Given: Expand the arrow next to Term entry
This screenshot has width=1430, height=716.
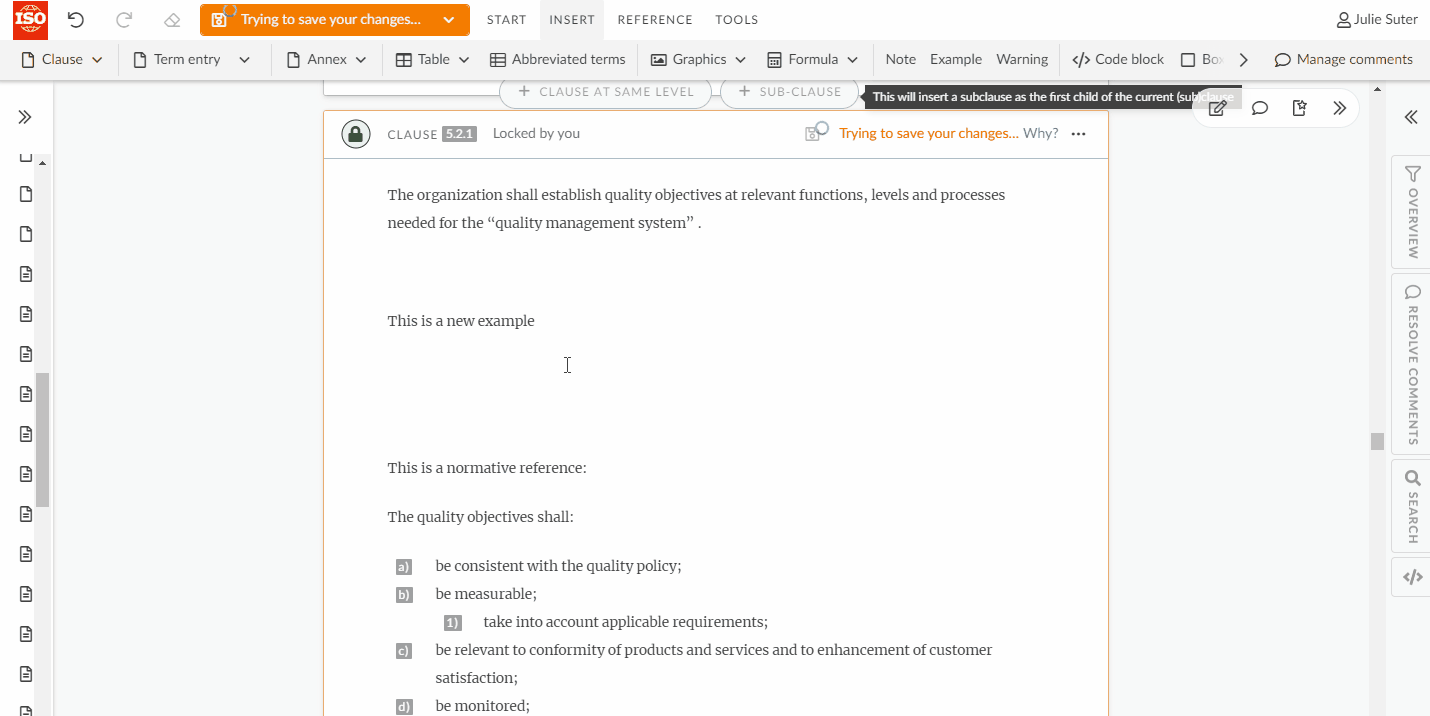Looking at the screenshot, I should click(x=245, y=60).
